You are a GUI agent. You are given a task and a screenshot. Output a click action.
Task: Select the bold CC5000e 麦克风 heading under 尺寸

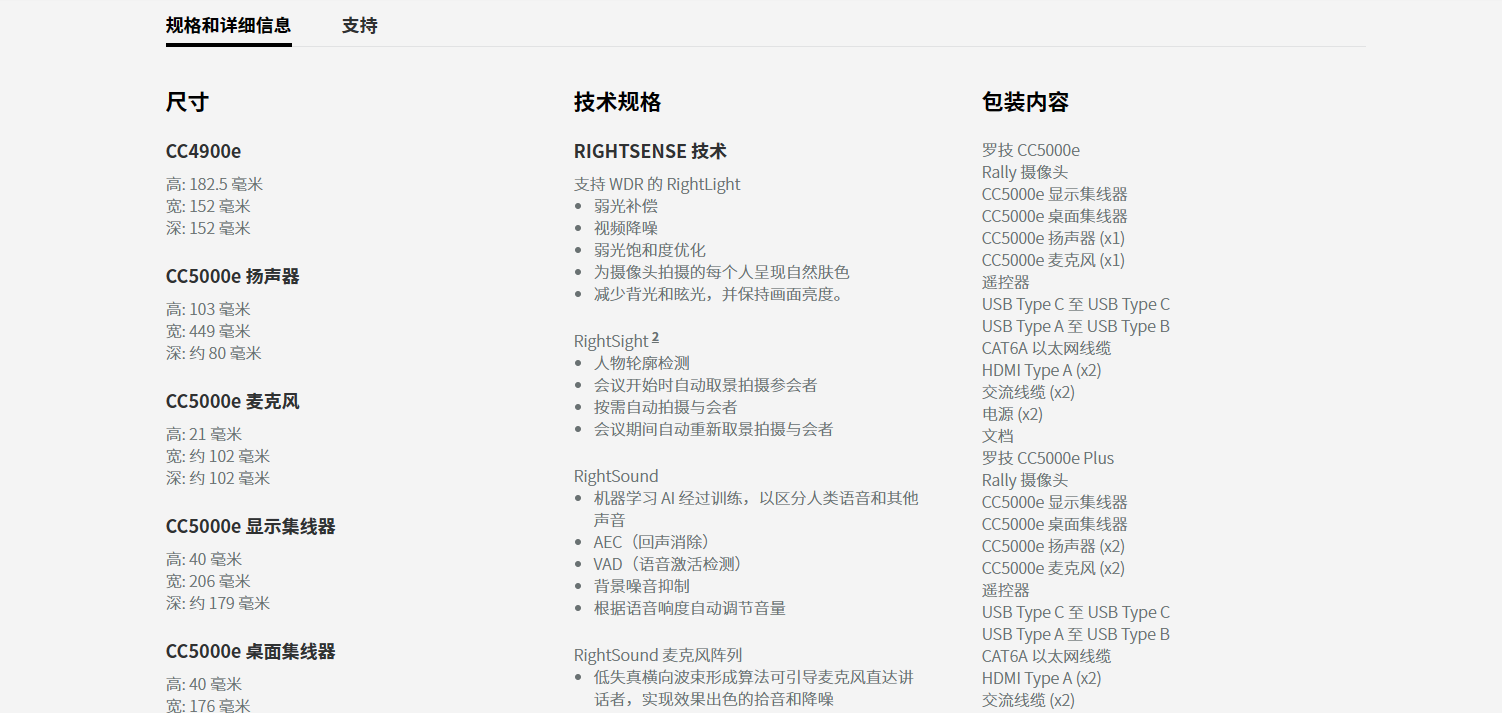233,401
